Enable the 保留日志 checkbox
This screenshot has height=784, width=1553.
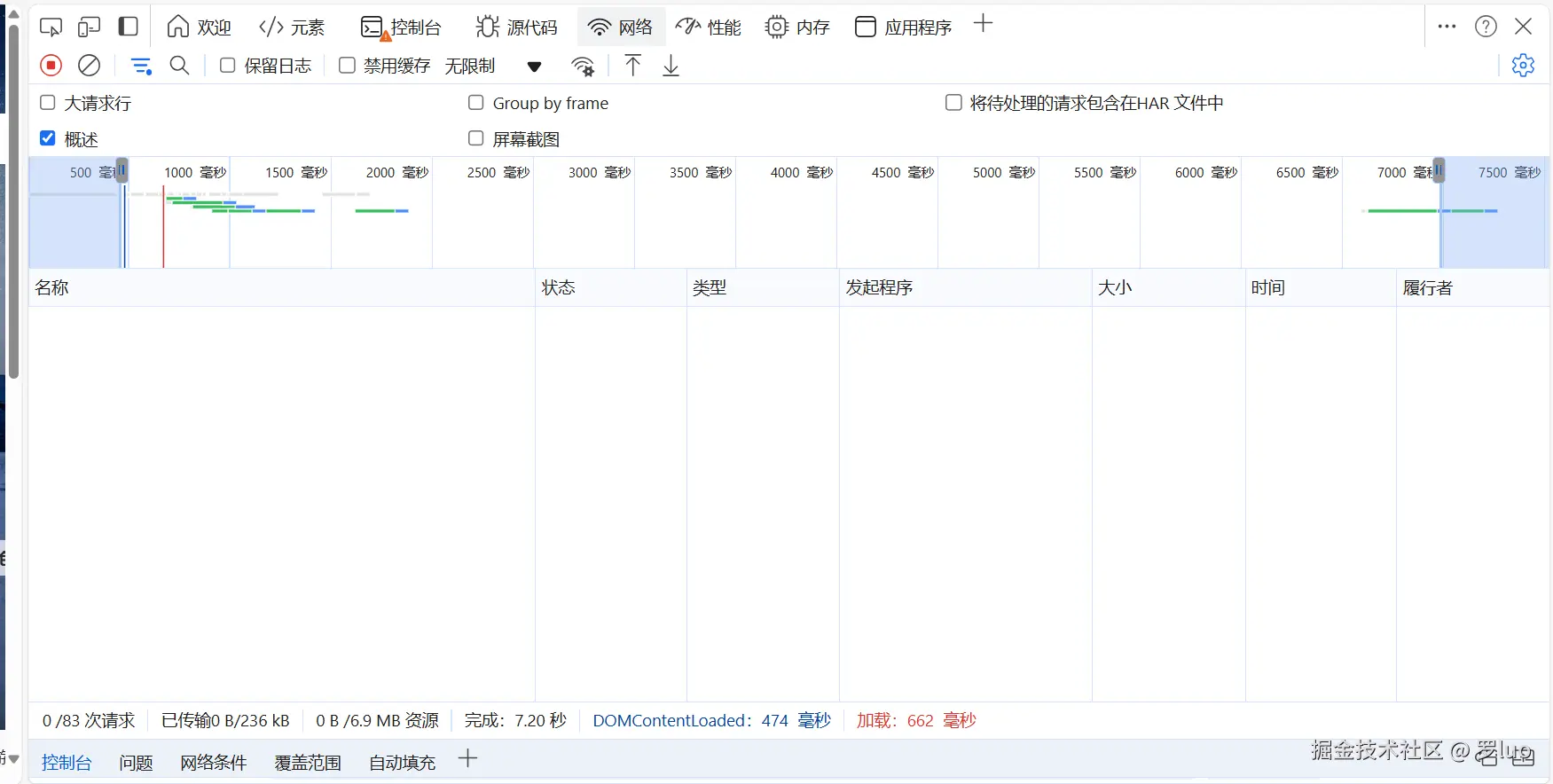point(228,65)
